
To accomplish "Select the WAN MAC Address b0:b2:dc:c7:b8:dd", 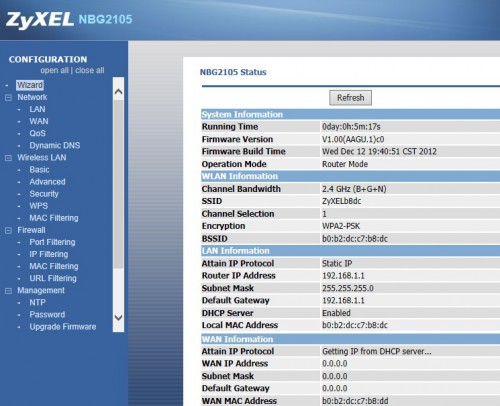I will point(355,401).
